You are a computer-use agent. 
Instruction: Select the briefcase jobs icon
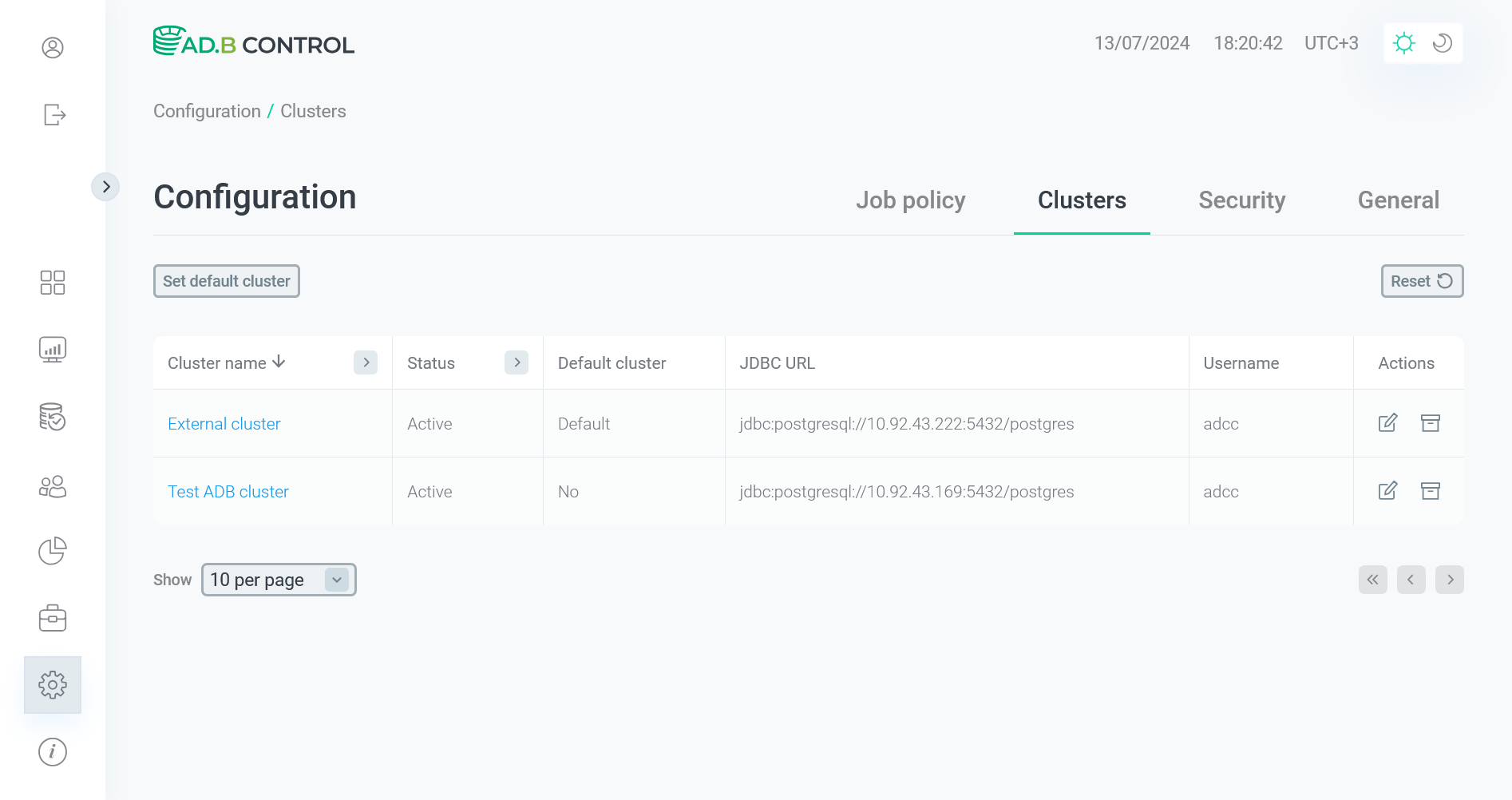click(53, 617)
